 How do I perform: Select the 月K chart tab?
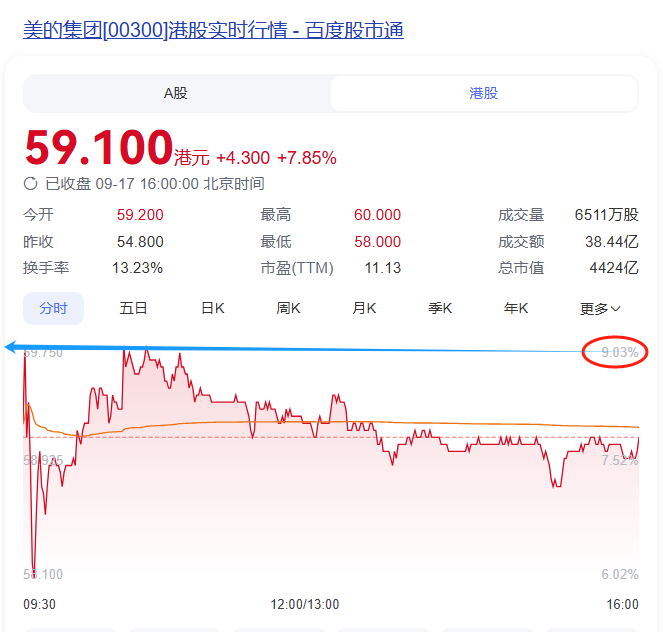(x=364, y=308)
